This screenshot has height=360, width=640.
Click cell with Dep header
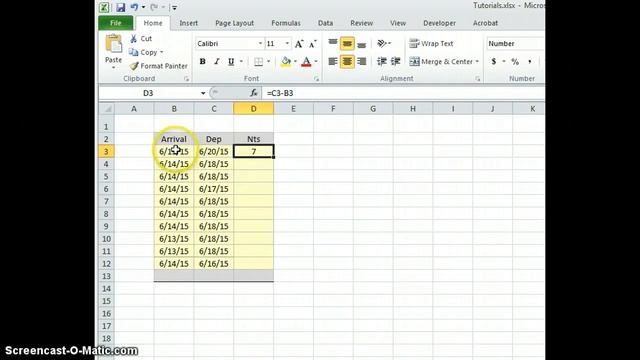(213, 139)
